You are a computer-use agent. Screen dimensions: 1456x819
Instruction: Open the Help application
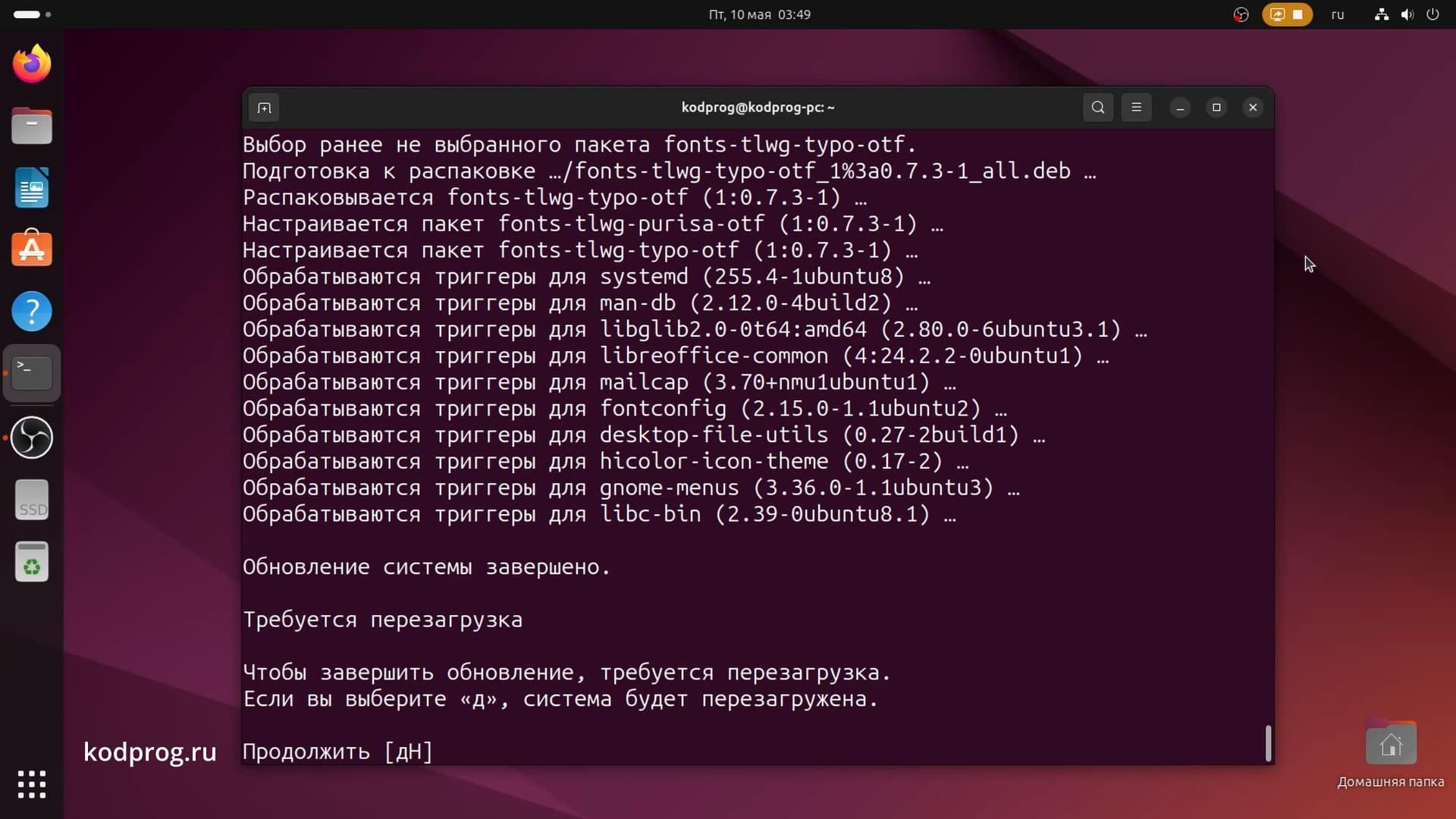click(32, 311)
